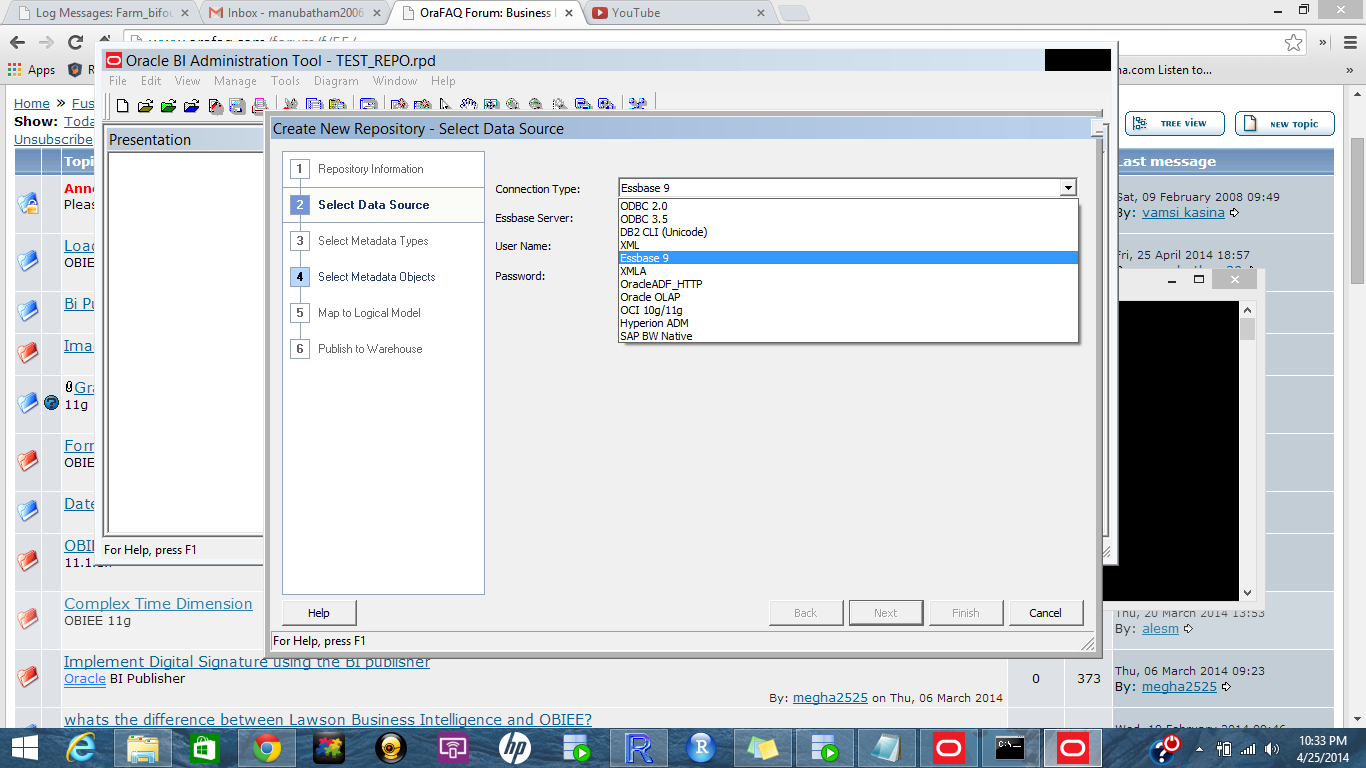Open Windows Store from the taskbar
The image size is (1366, 768).
[204, 748]
